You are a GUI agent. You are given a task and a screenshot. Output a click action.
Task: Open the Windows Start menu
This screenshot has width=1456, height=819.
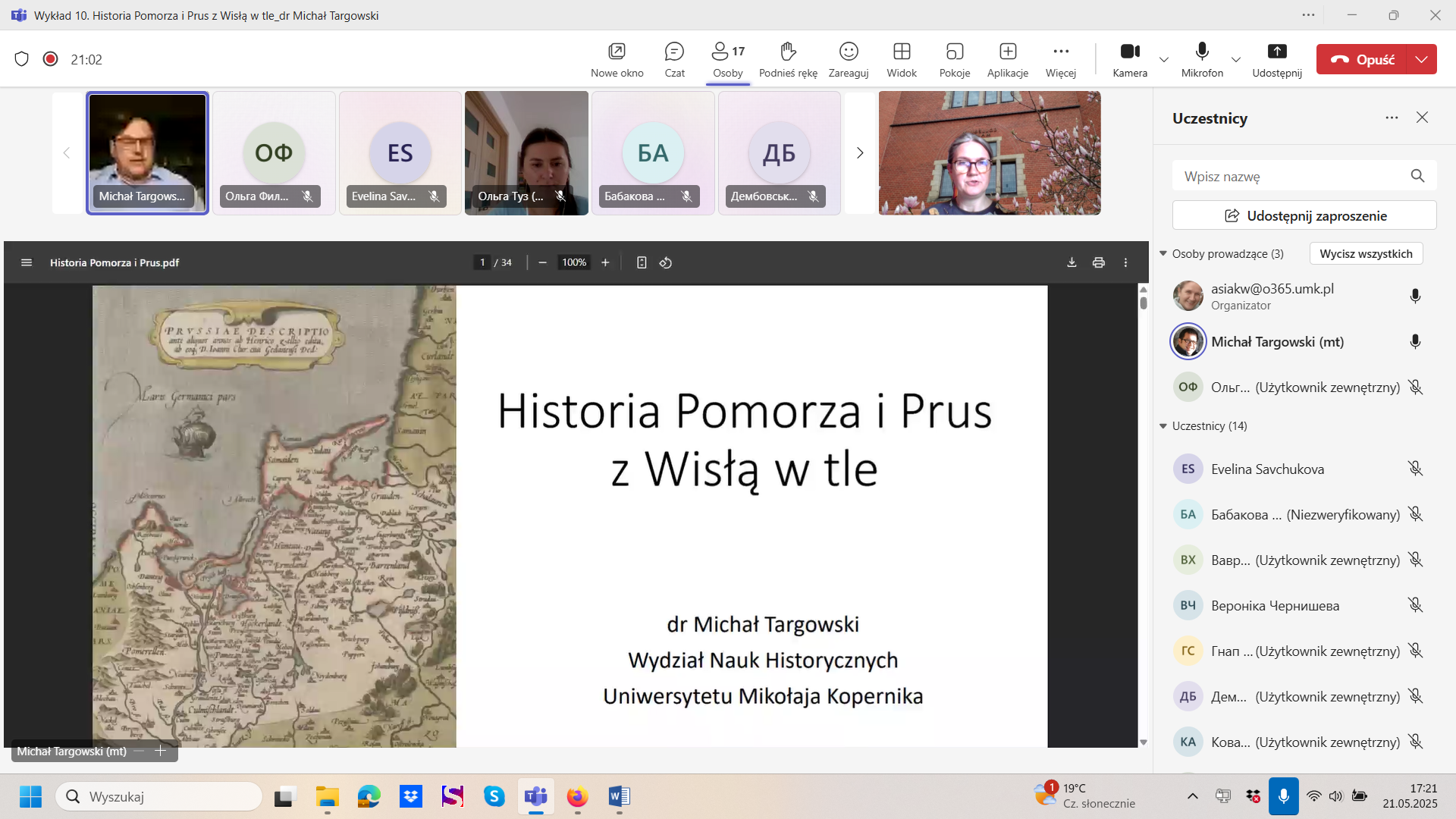pos(30,796)
